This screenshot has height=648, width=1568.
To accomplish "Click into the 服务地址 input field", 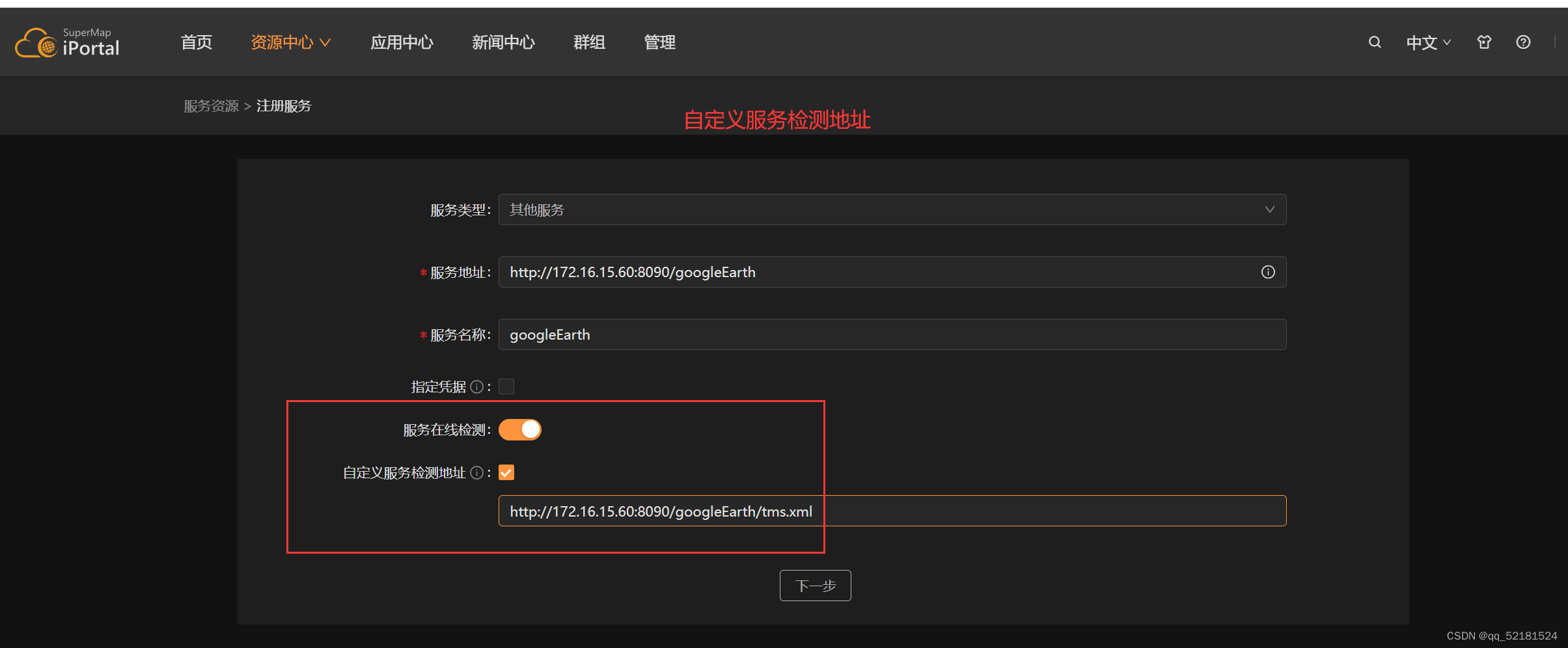I will 892,272.
